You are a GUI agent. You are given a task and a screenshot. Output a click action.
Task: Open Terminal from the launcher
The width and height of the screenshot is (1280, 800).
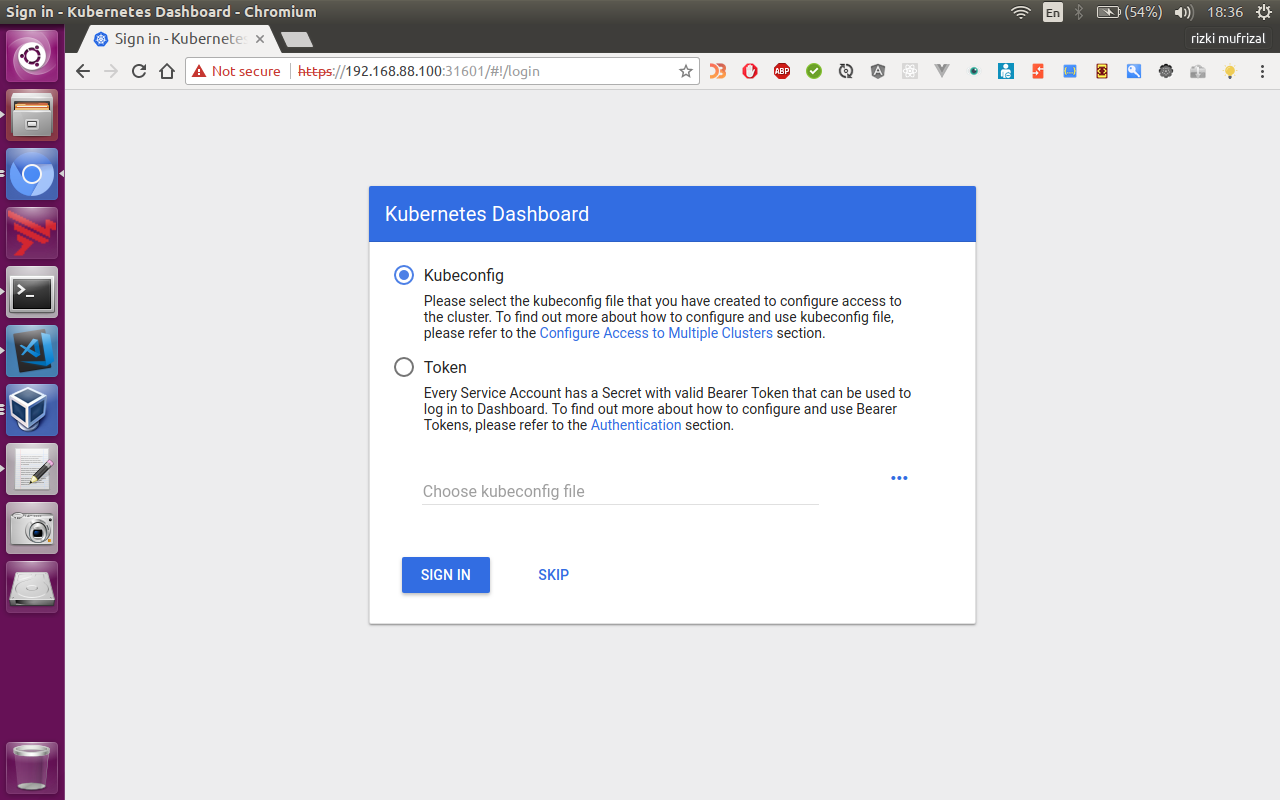[32, 292]
